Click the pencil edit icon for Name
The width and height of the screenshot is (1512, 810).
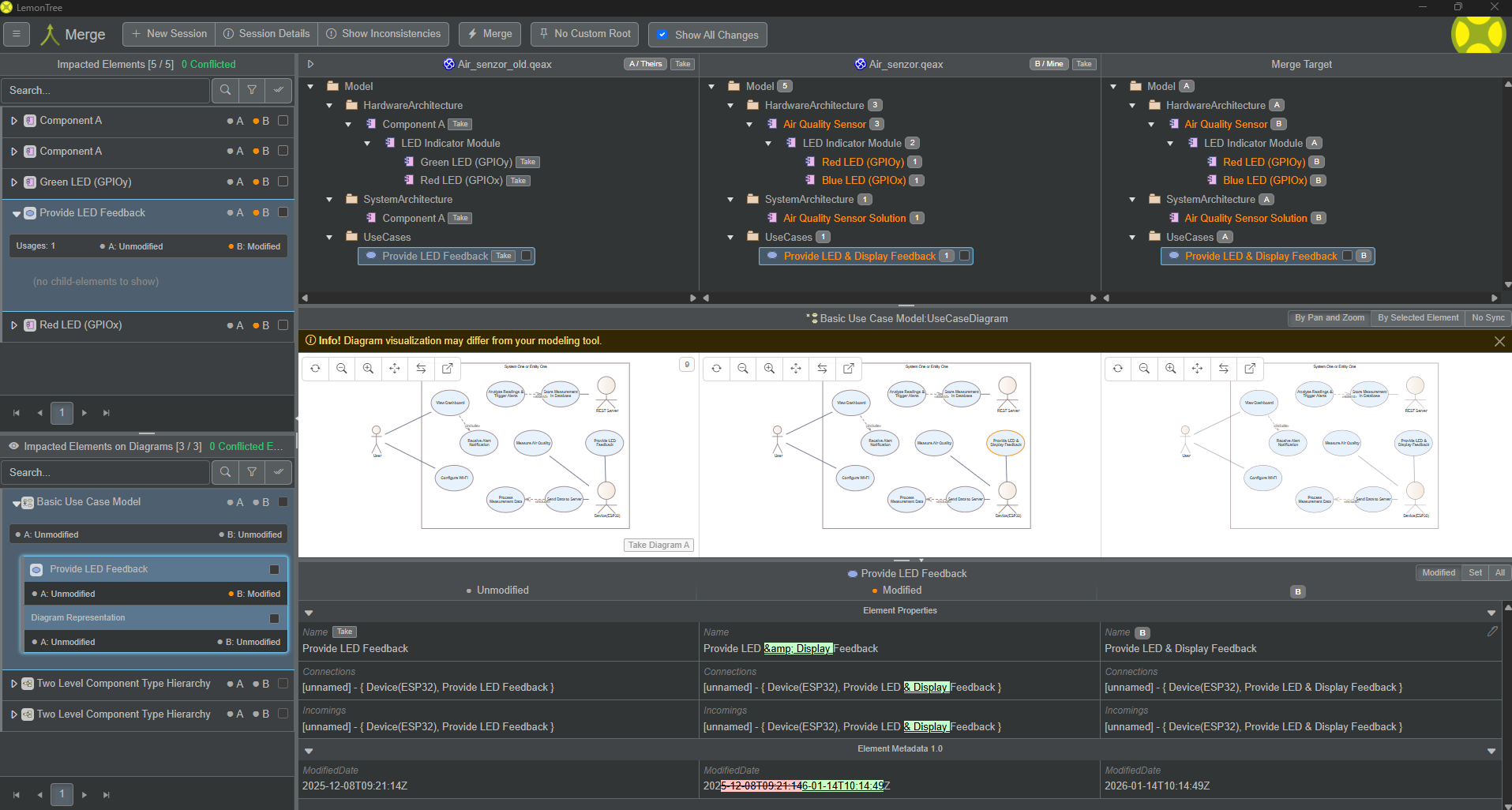tap(1492, 632)
